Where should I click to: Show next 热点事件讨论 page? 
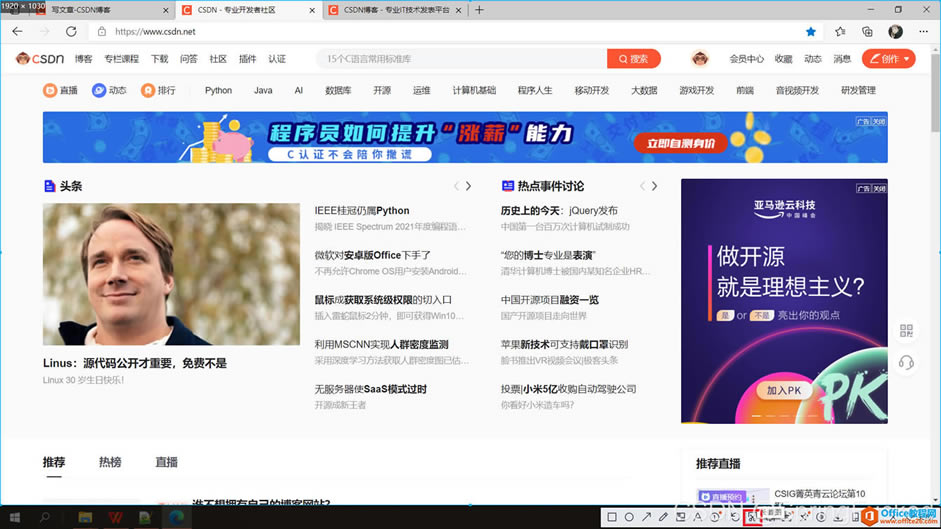(x=654, y=186)
